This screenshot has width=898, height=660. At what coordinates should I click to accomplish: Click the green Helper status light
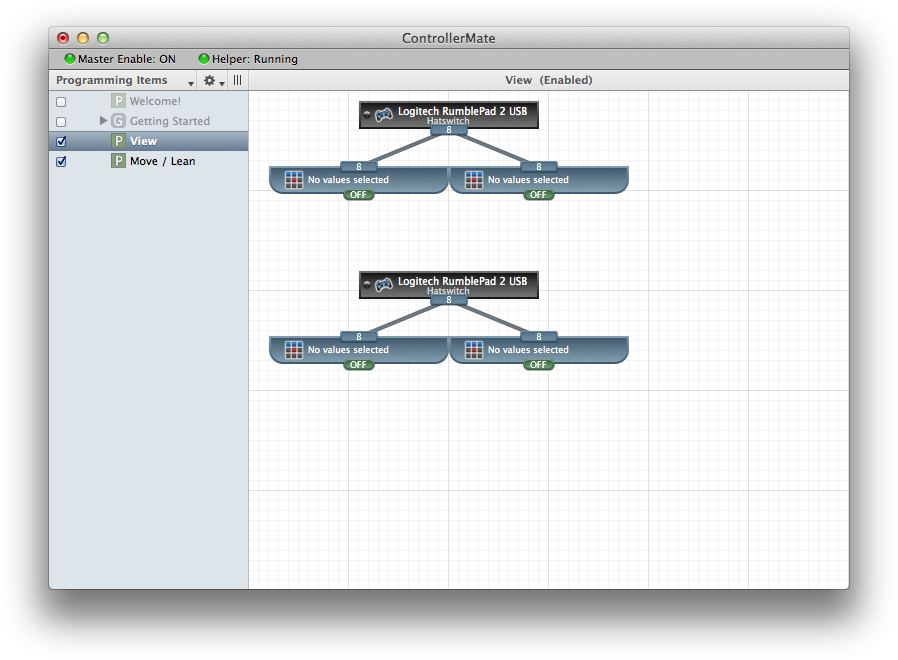pos(204,58)
